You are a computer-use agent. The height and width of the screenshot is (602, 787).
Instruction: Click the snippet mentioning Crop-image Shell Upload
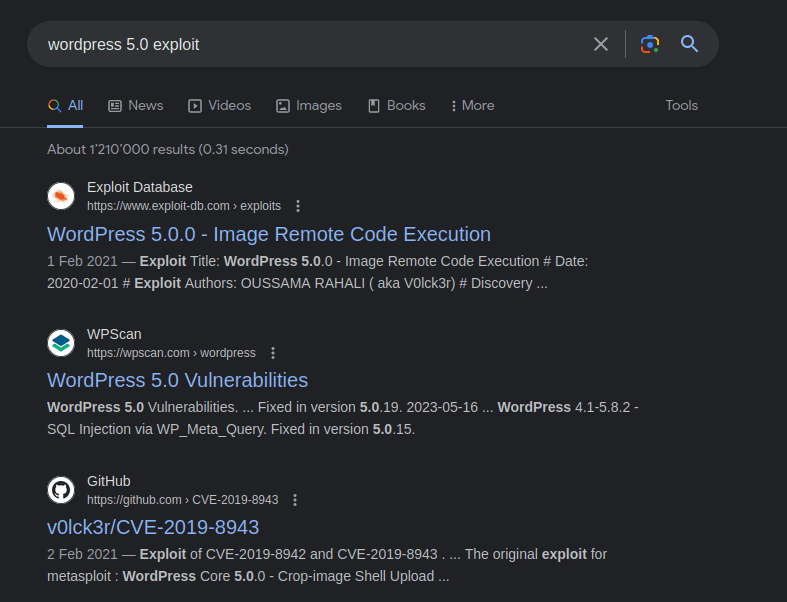coord(327,565)
